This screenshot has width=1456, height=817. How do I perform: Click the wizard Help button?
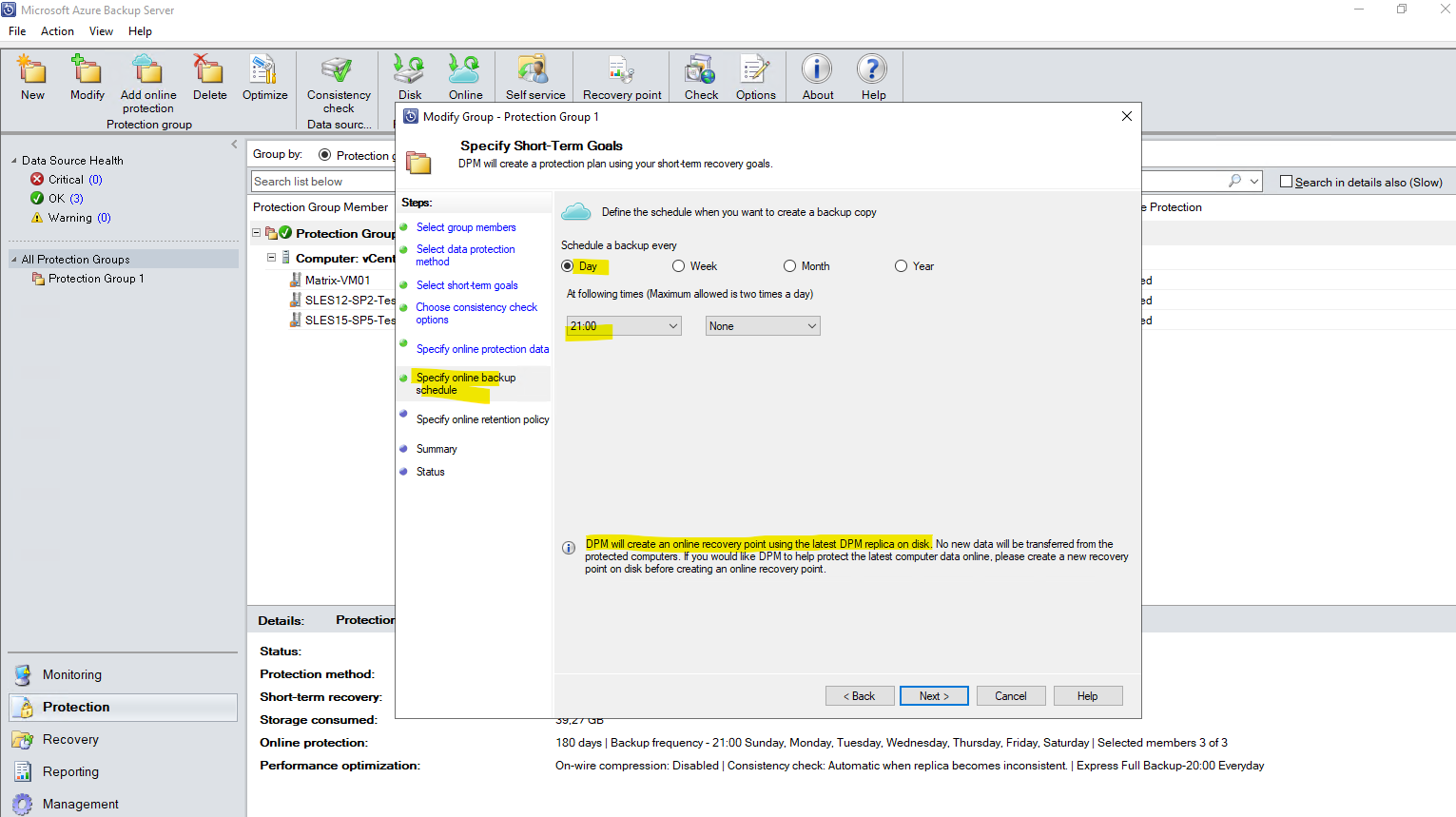(x=1088, y=696)
